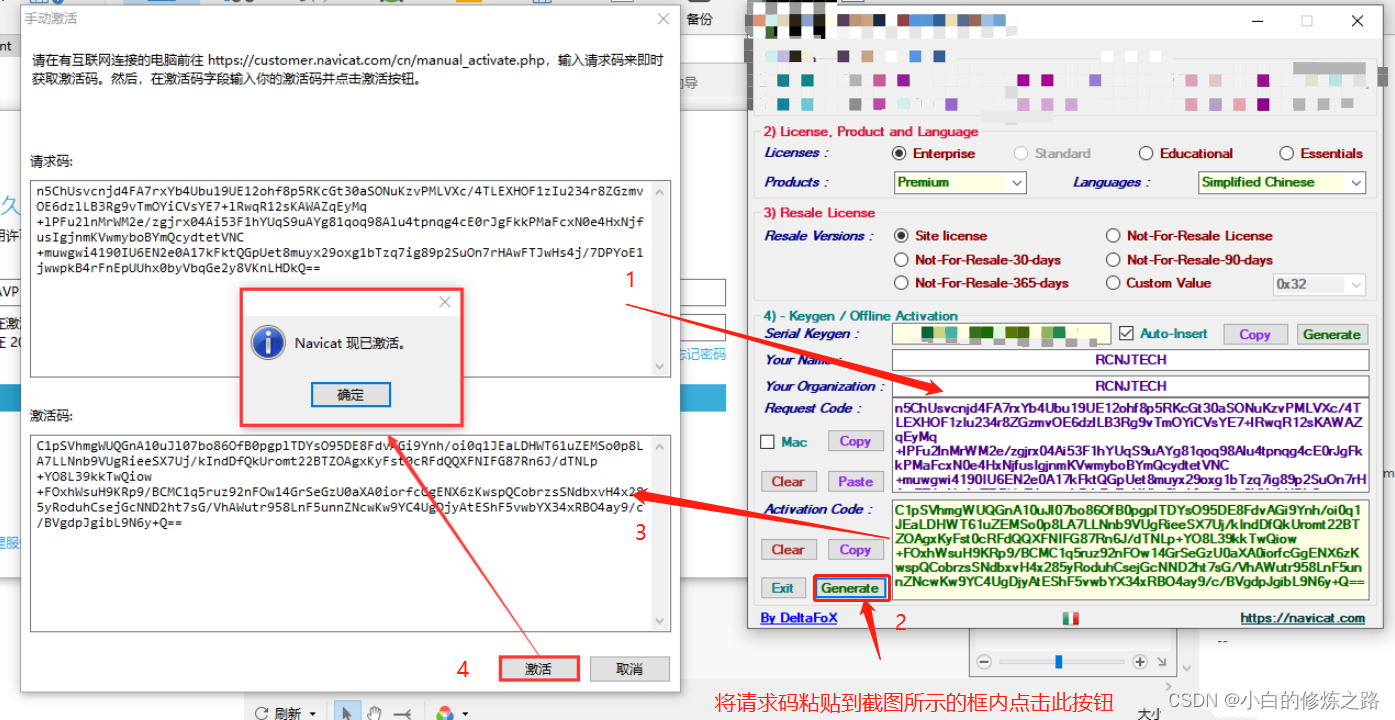The image size is (1395, 720).
Task: Select the pointer arrow tool in bottom toolbar
Action: pyautogui.click(x=347, y=712)
